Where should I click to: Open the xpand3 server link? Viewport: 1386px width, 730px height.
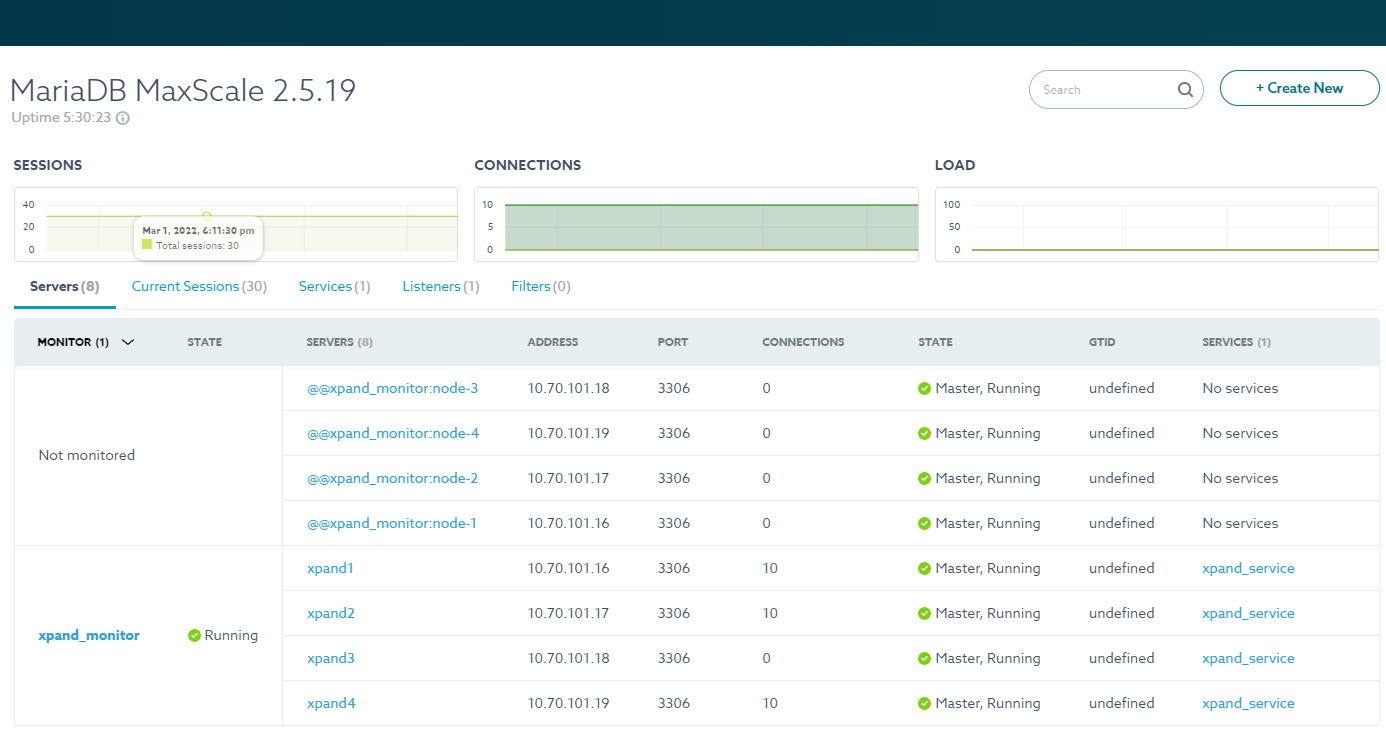pos(331,658)
